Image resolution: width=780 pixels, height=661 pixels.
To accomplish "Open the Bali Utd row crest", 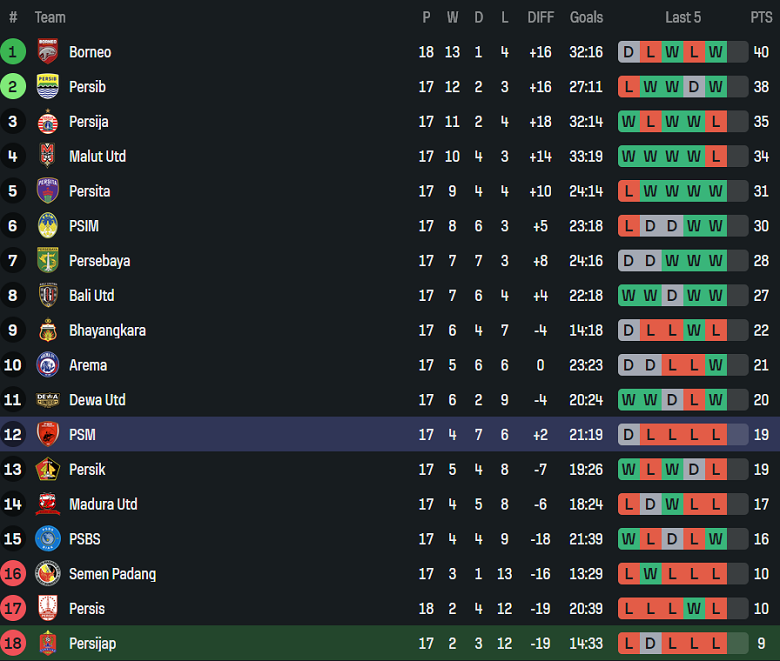I will click(x=48, y=295).
